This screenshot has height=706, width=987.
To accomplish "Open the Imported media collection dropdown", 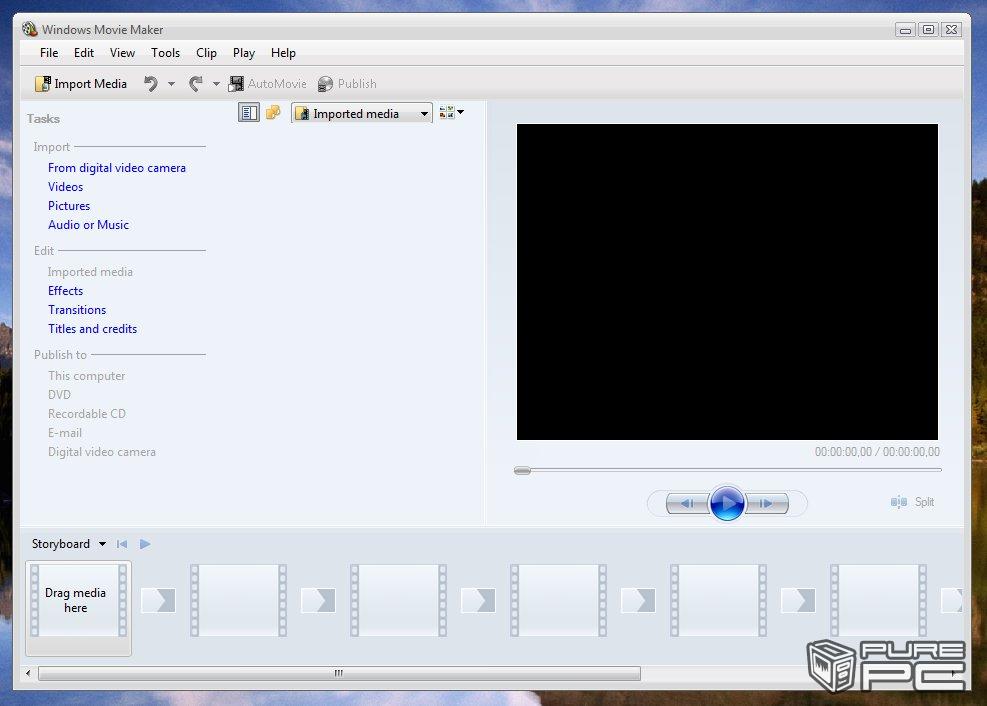I will (x=362, y=113).
